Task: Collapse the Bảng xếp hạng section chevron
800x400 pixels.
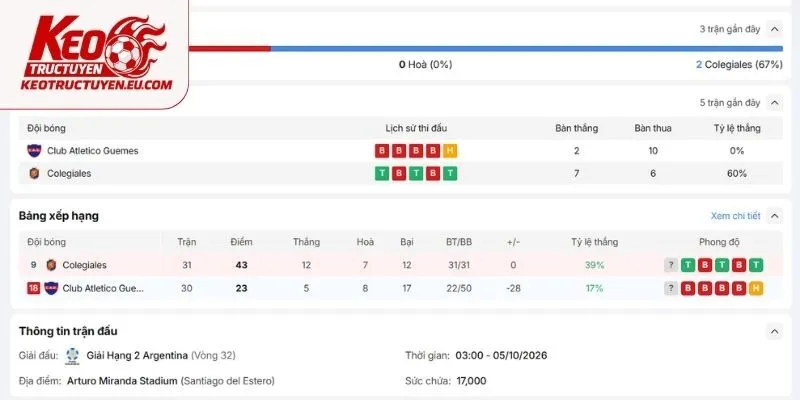Action: click(x=774, y=216)
